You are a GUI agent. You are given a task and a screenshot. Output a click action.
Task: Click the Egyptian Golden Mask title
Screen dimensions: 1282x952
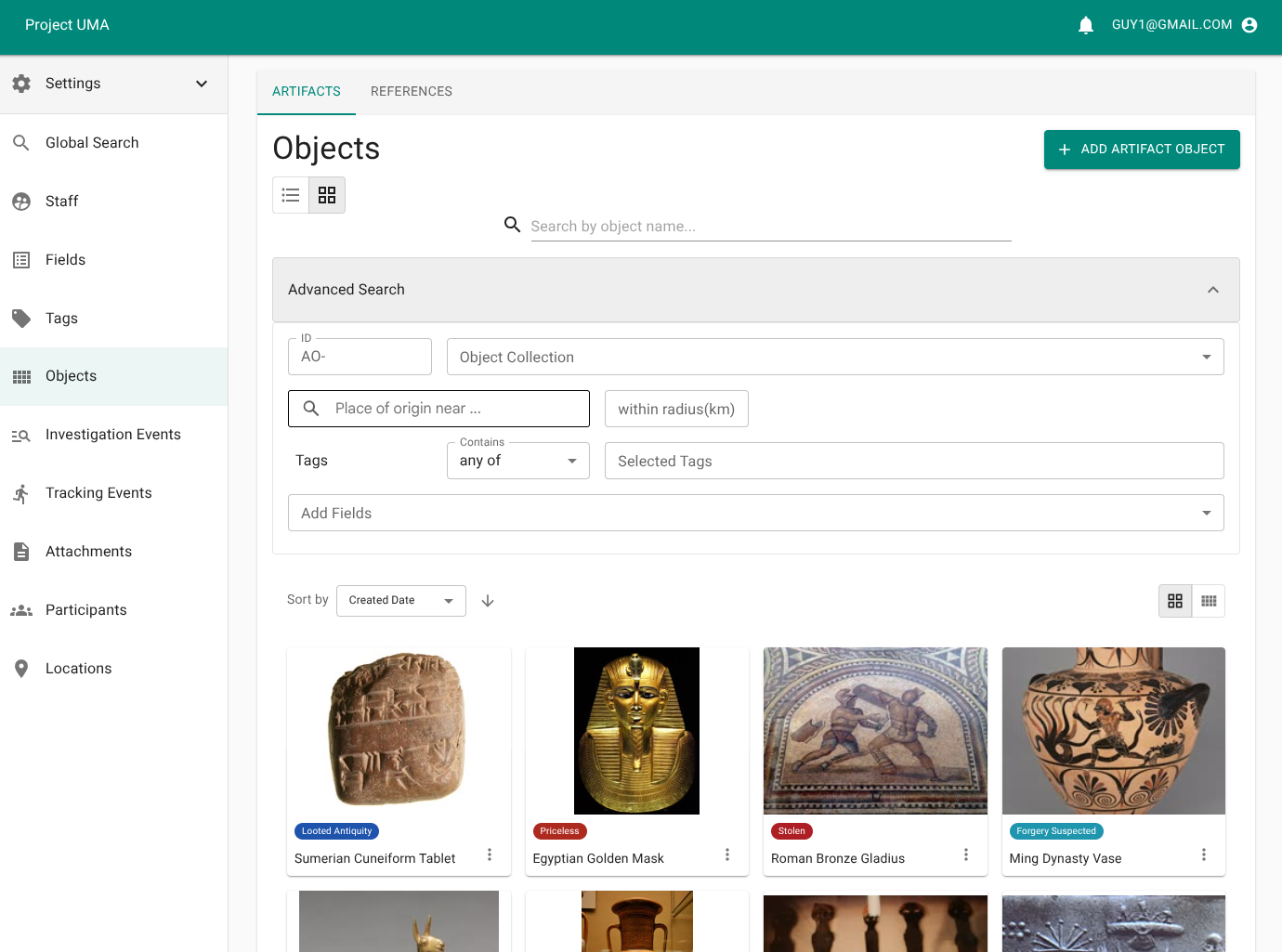pyautogui.click(x=598, y=859)
